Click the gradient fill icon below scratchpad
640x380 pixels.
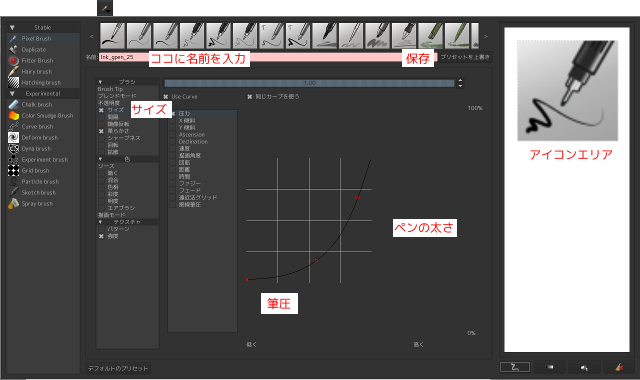coord(549,367)
